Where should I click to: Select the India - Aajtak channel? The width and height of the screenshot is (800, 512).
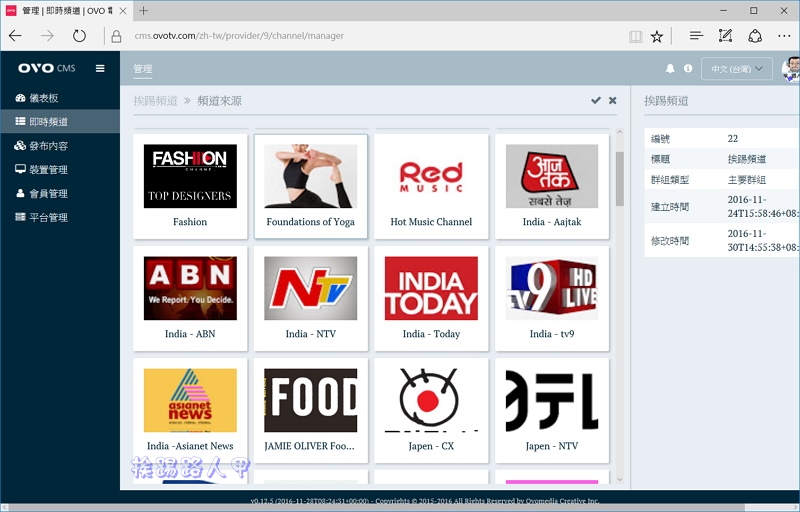point(552,186)
